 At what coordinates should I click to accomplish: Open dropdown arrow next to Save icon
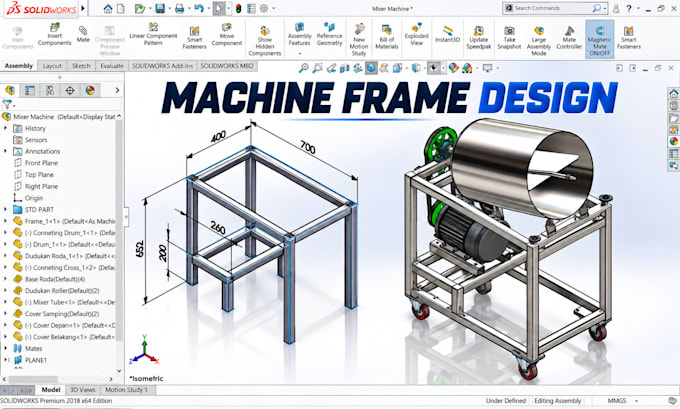coord(169,8)
